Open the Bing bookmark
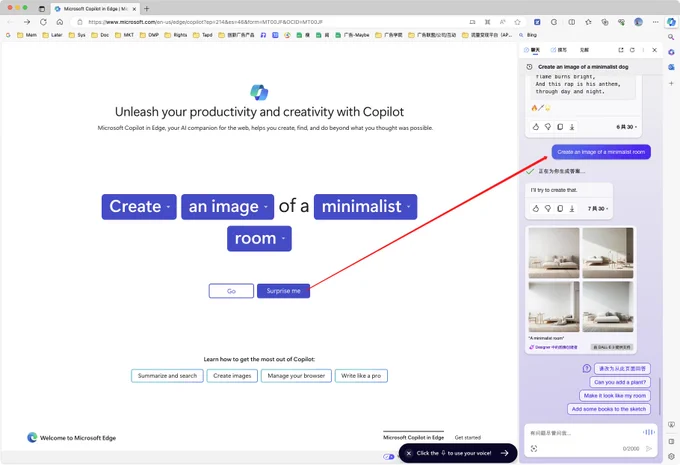Screen dimensions: 680x465 (x=528, y=35)
